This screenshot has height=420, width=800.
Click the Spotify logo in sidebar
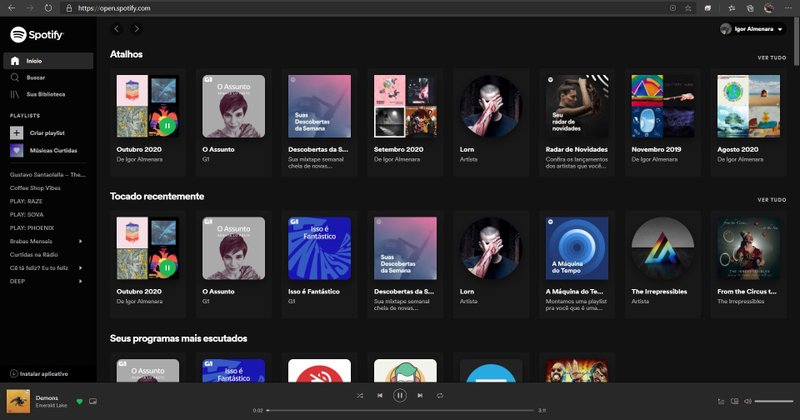[37, 35]
